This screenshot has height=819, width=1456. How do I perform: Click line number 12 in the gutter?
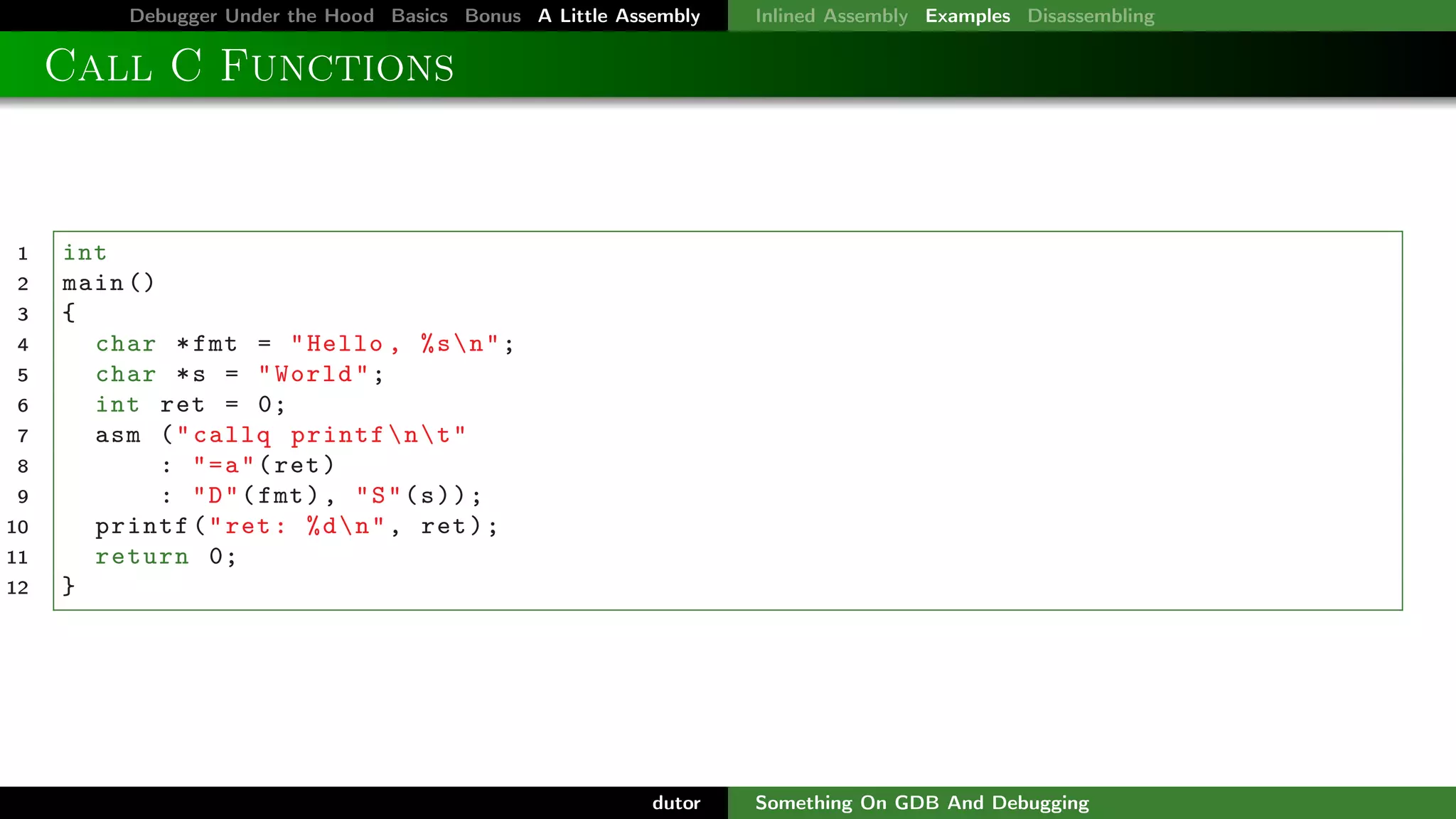(18, 587)
